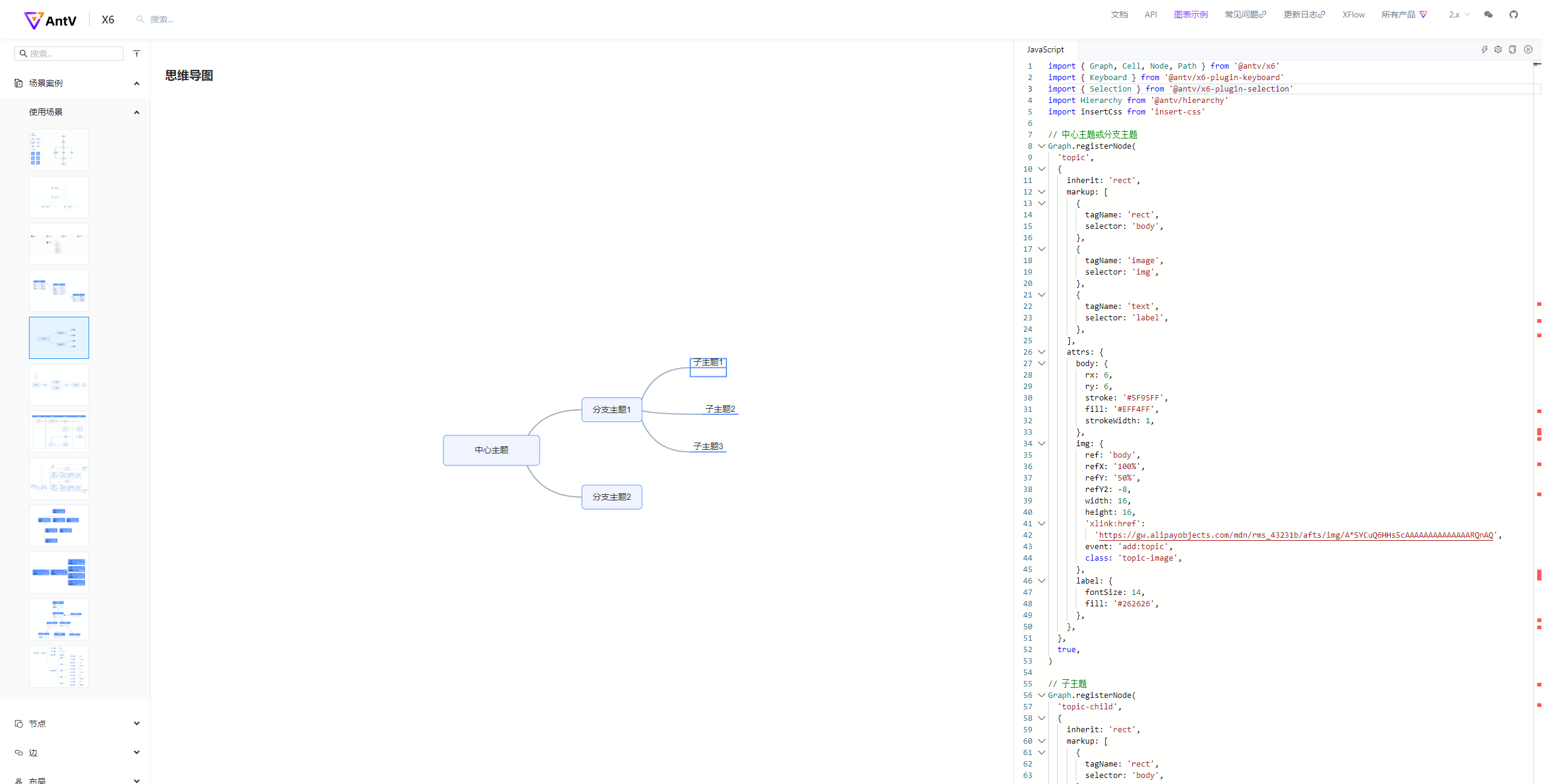Open the second example thumbnail
This screenshot has height=784, width=1542.
(x=59, y=197)
